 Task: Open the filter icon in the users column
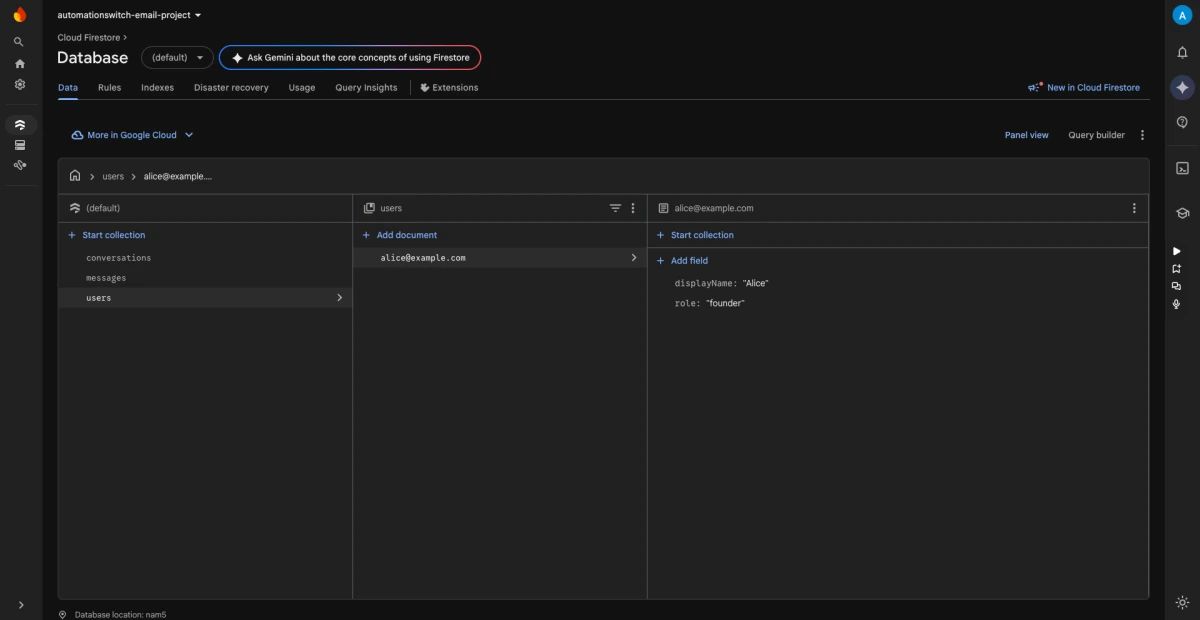tap(615, 208)
